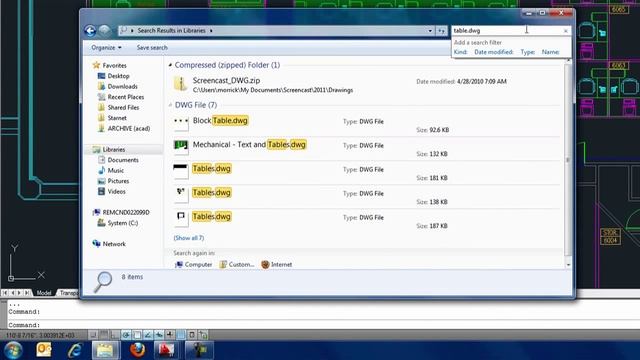Click the Block Table.dwg file thumbnail
Screen dimensions: 640x360
pyautogui.click(x=181, y=123)
